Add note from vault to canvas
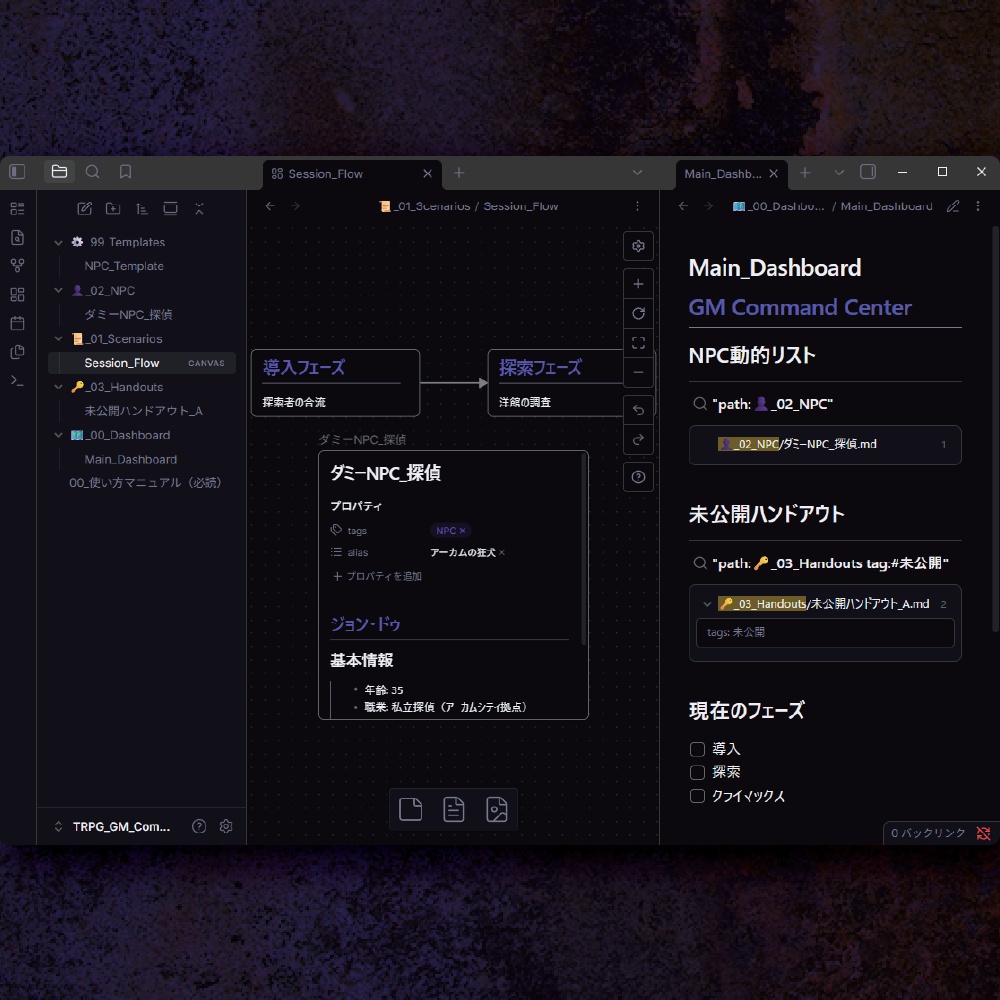The image size is (1000, 1000). pyautogui.click(x=453, y=809)
